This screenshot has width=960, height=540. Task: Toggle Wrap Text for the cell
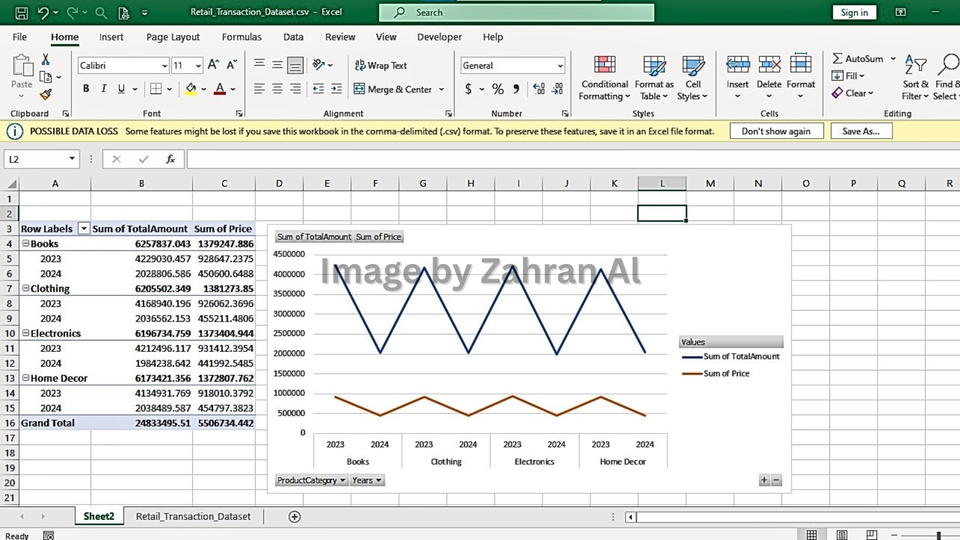pyautogui.click(x=379, y=65)
